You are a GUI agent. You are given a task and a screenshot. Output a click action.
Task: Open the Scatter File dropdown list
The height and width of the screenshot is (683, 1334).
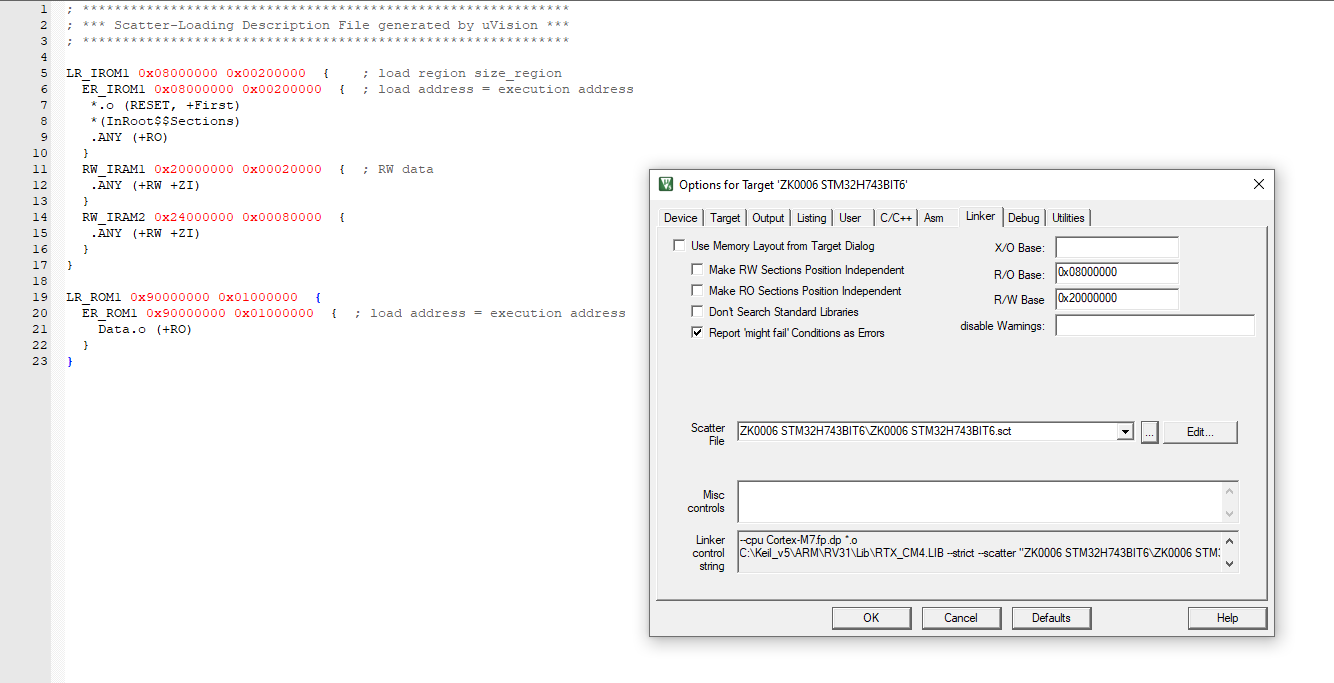[1124, 432]
